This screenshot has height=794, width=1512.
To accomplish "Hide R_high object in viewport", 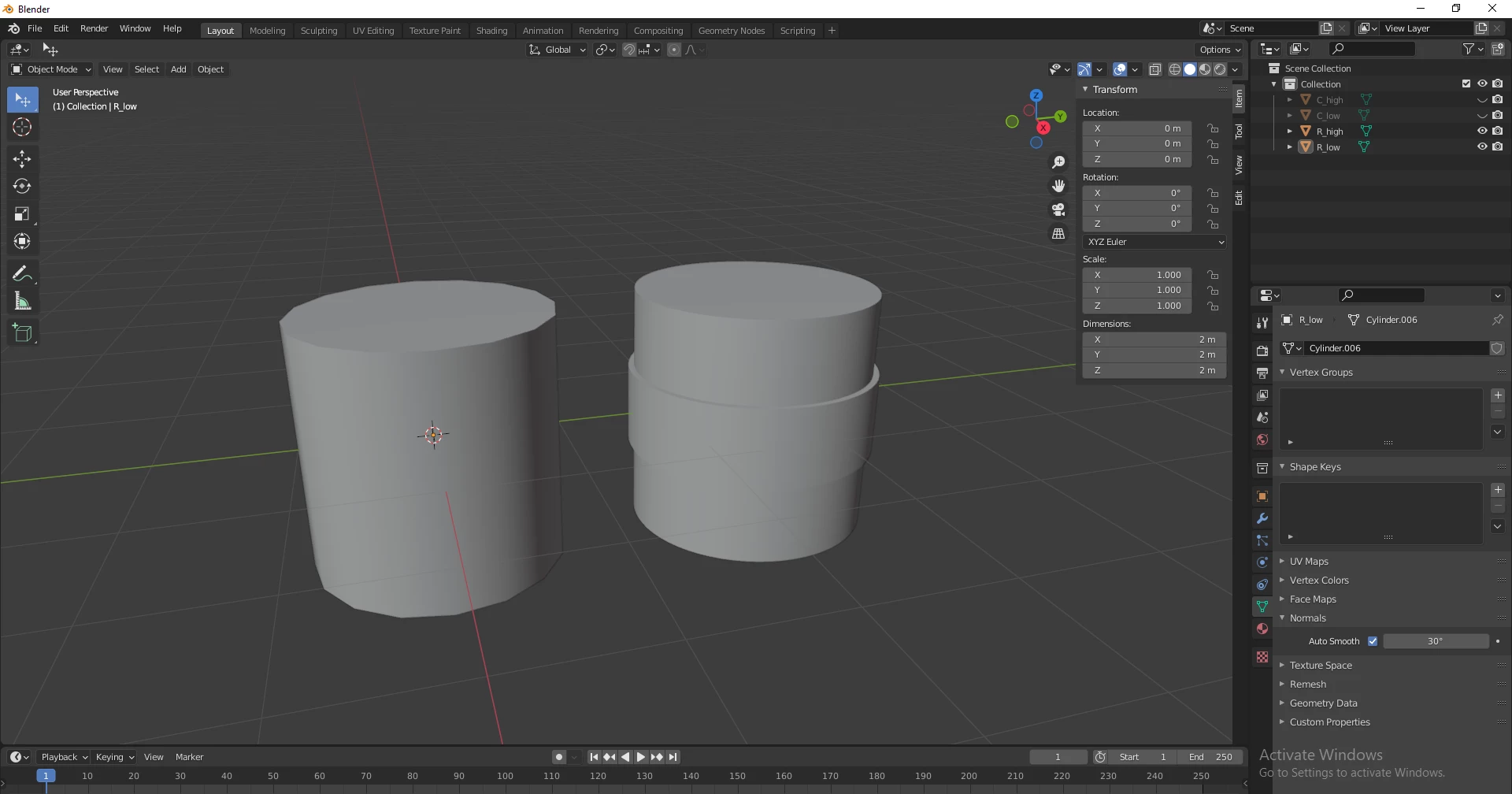I will click(x=1481, y=132).
